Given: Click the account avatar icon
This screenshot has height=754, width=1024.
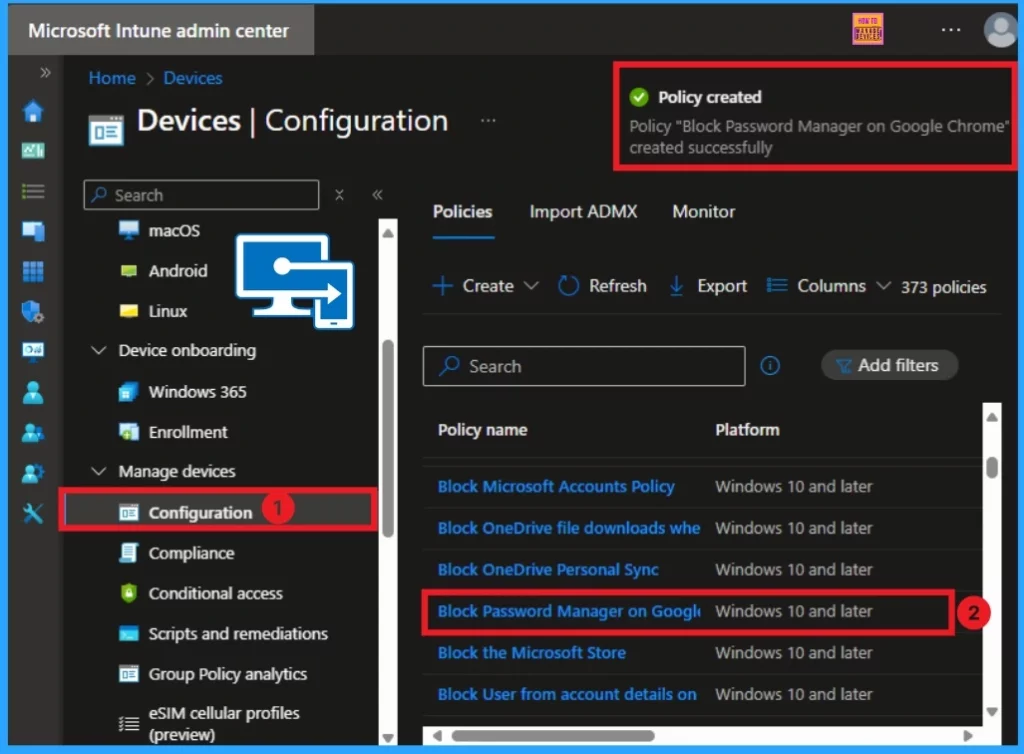Looking at the screenshot, I should tap(1000, 29).
